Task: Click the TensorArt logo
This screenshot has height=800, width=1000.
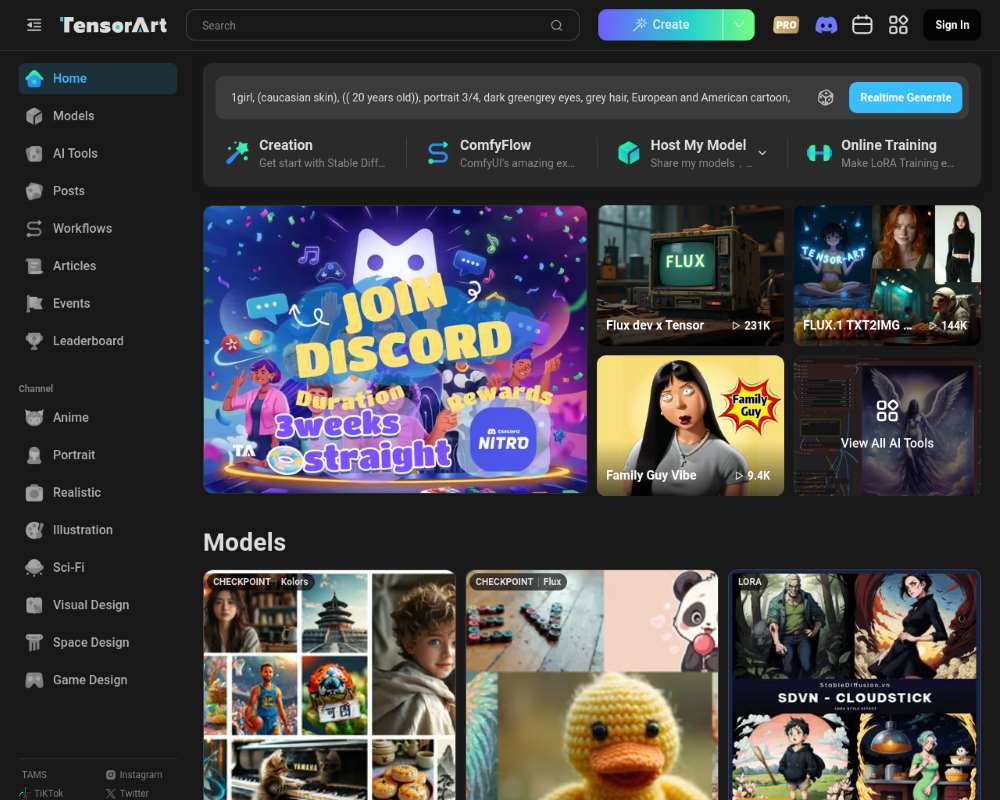Action: click(114, 25)
